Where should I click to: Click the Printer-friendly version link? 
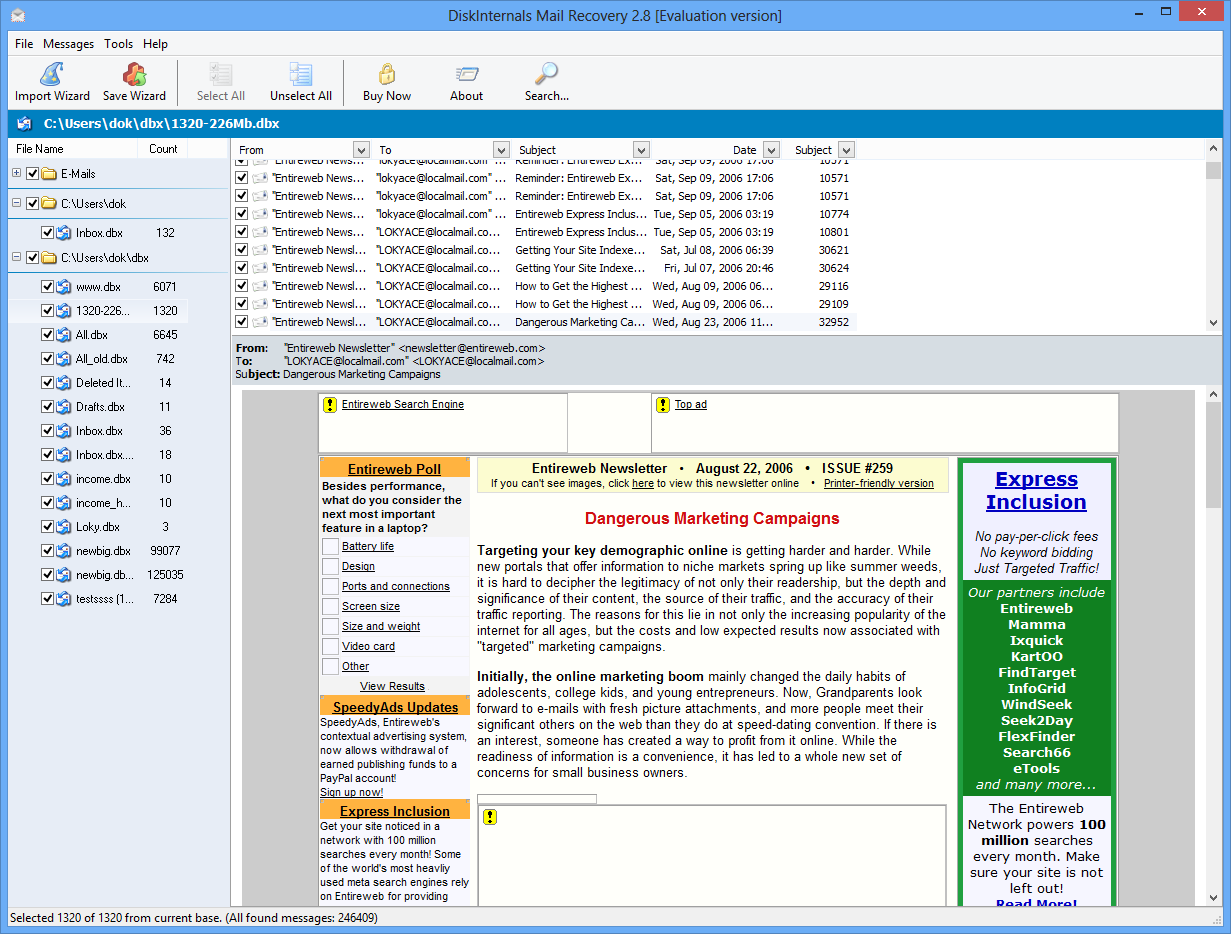878,484
